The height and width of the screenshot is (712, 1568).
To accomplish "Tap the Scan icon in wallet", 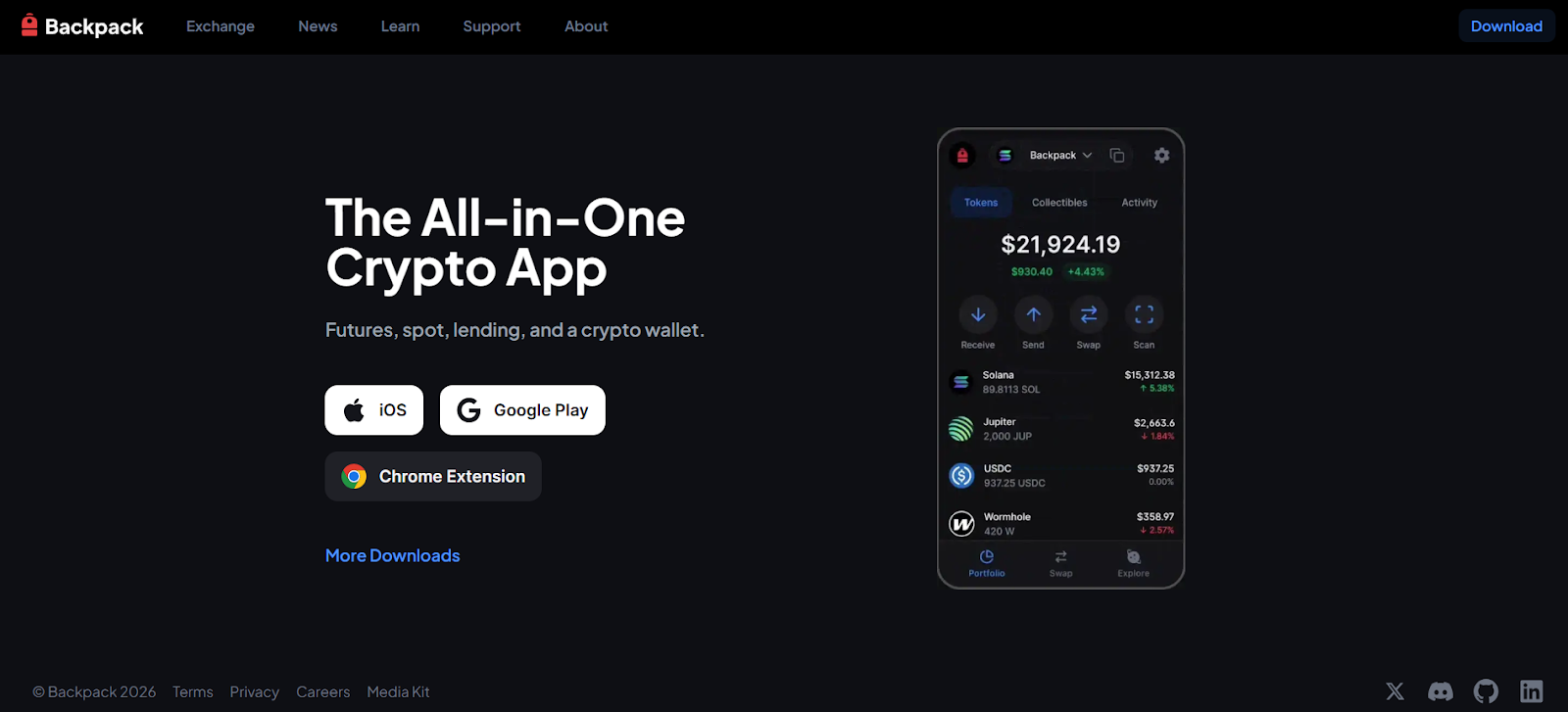I will 1144,314.
